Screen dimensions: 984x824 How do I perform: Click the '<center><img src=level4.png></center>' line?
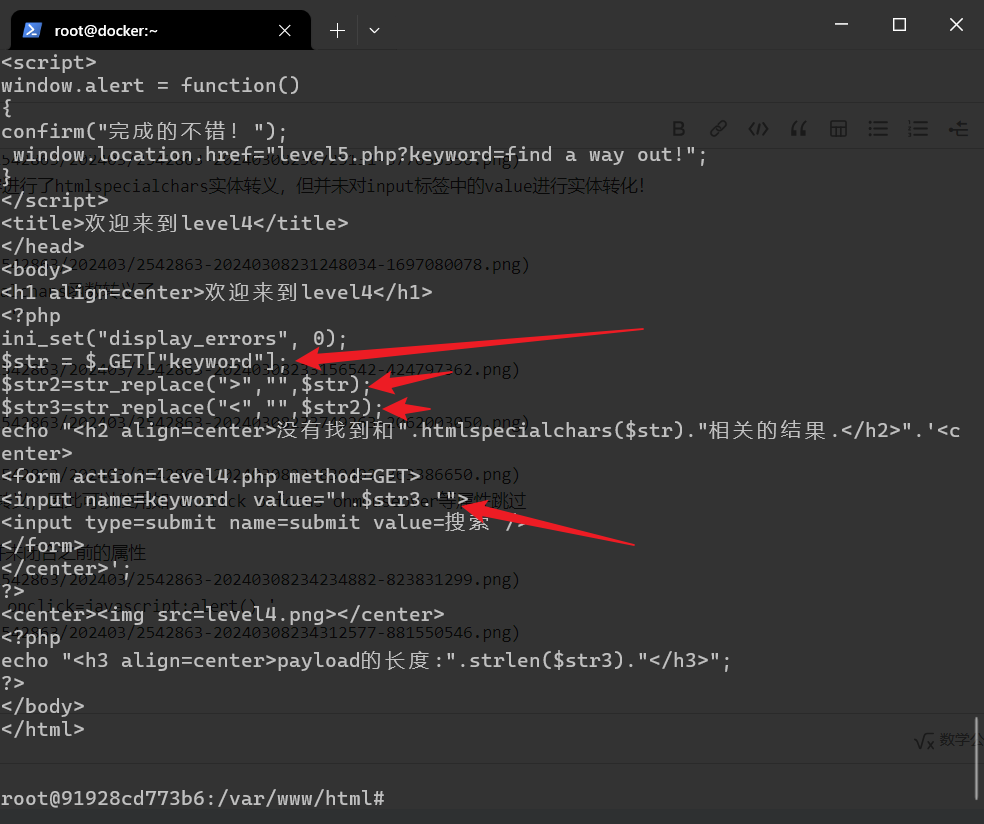point(222,614)
